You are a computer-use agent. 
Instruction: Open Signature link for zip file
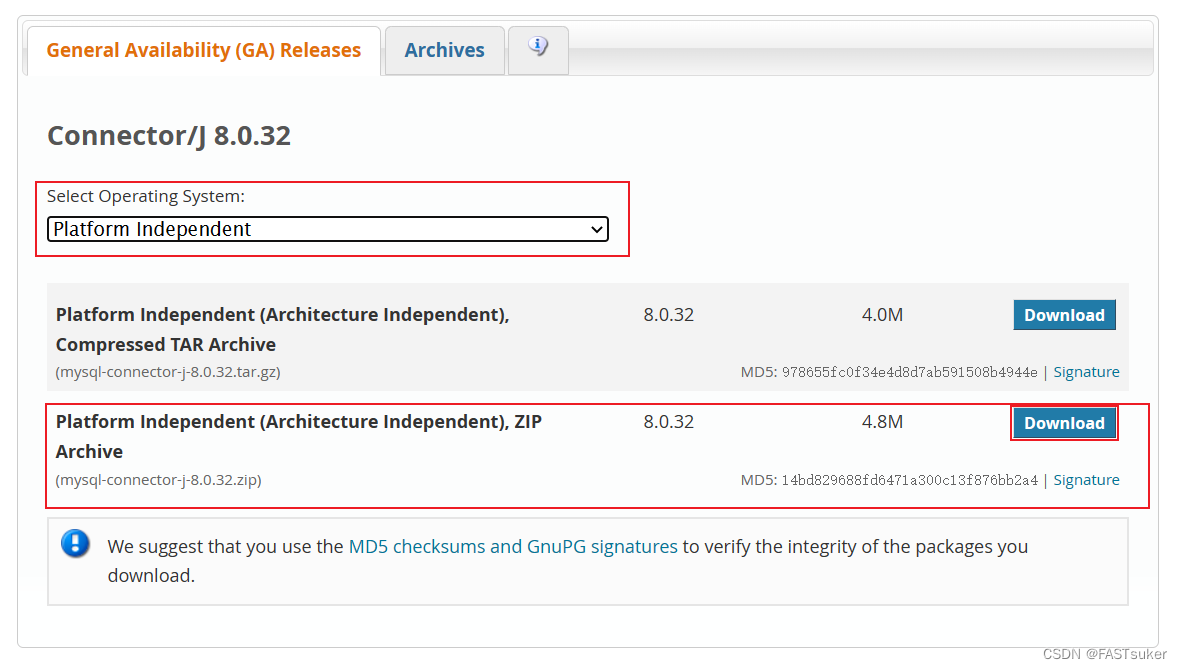[x=1086, y=480]
